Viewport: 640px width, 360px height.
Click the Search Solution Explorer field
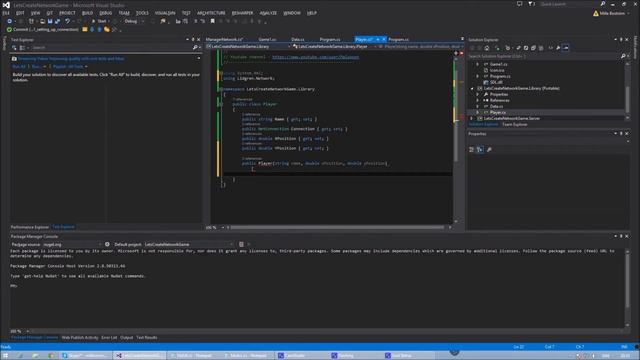[543, 56]
